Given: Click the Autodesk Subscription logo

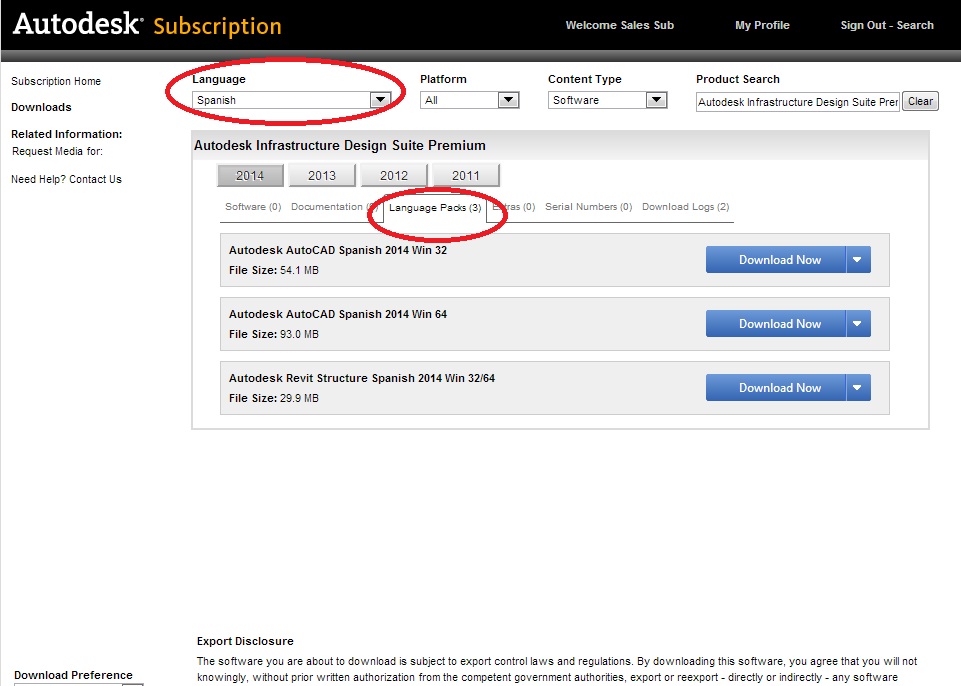Looking at the screenshot, I should point(147,25).
